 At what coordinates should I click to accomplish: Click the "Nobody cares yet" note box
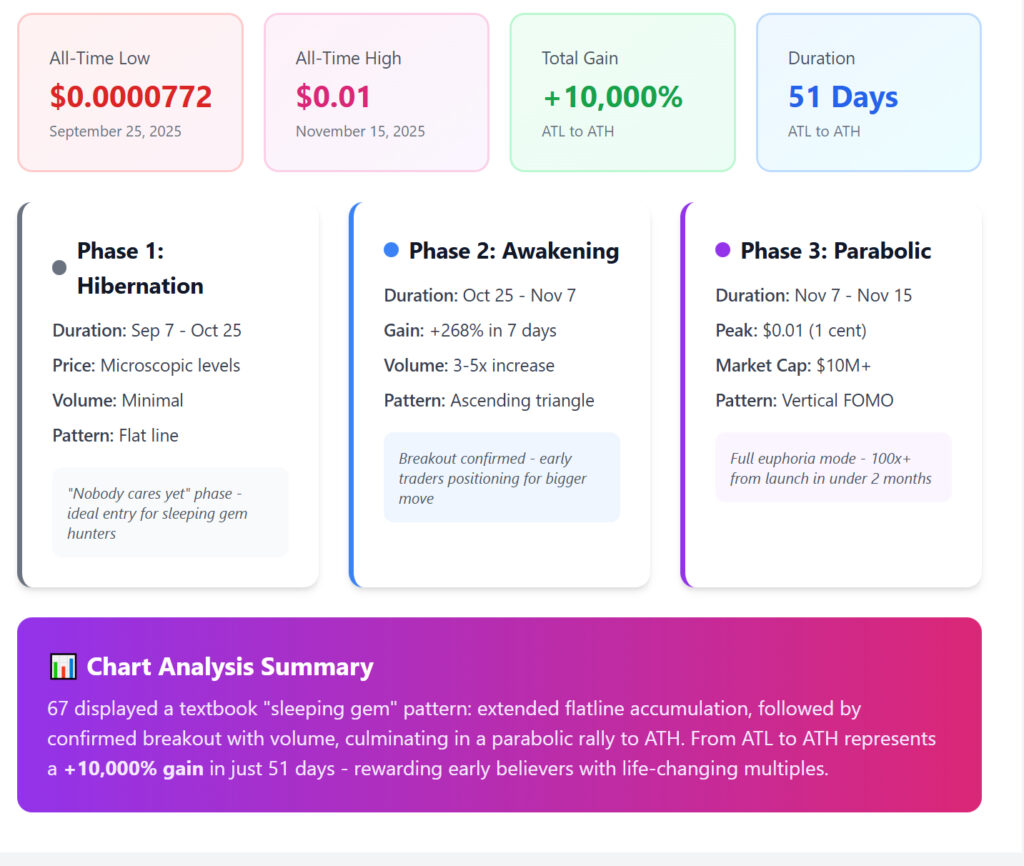point(170,513)
